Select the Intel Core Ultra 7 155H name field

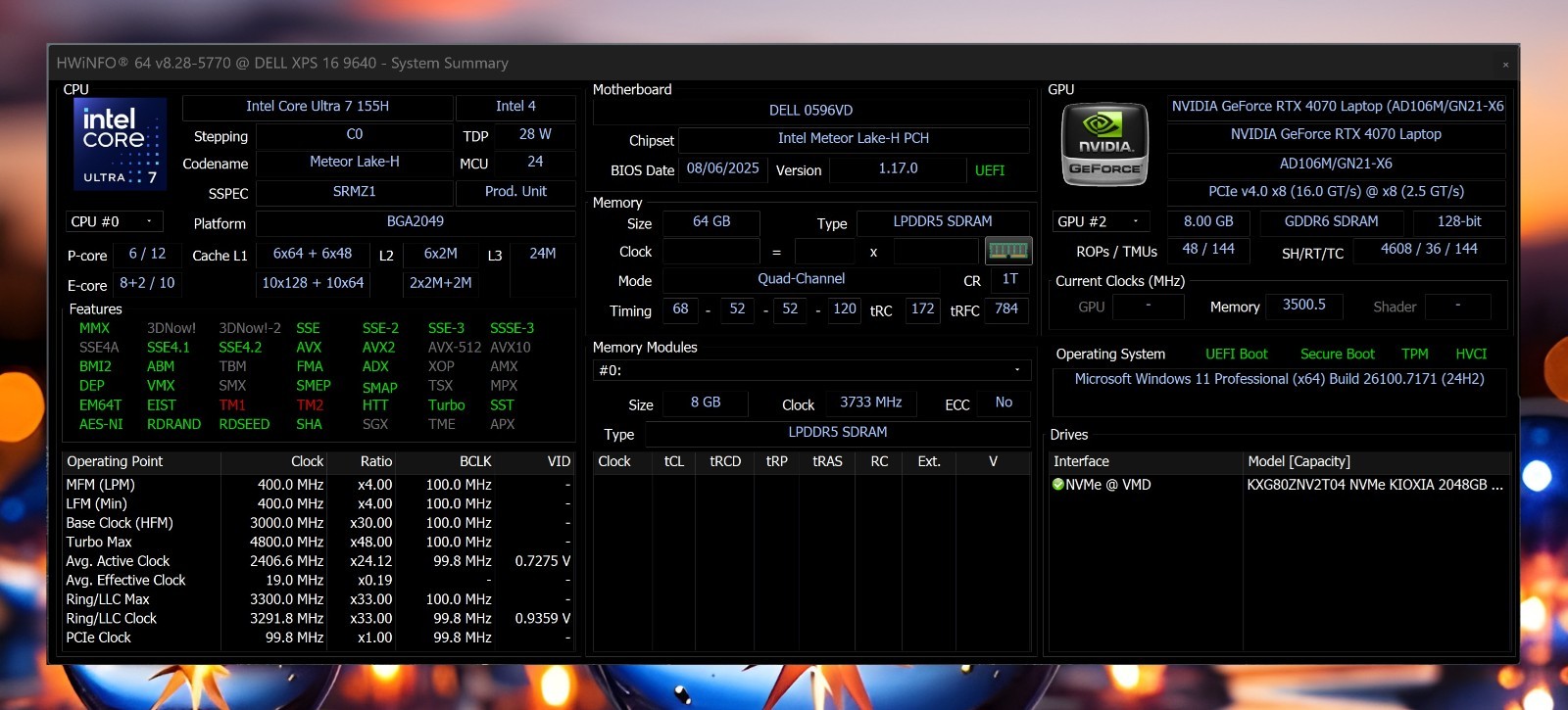tap(318, 106)
